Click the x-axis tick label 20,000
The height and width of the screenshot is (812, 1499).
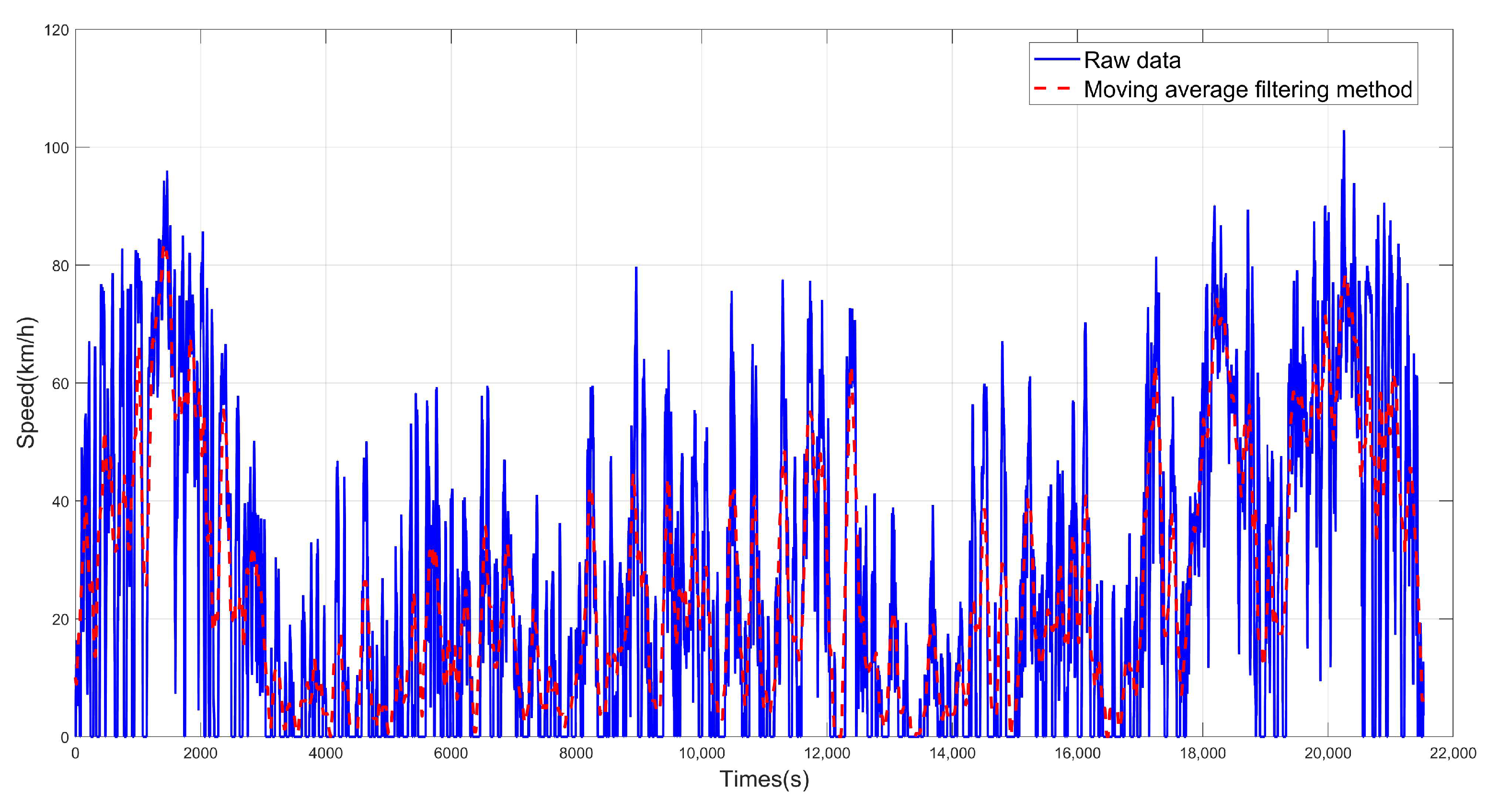tap(1327, 753)
